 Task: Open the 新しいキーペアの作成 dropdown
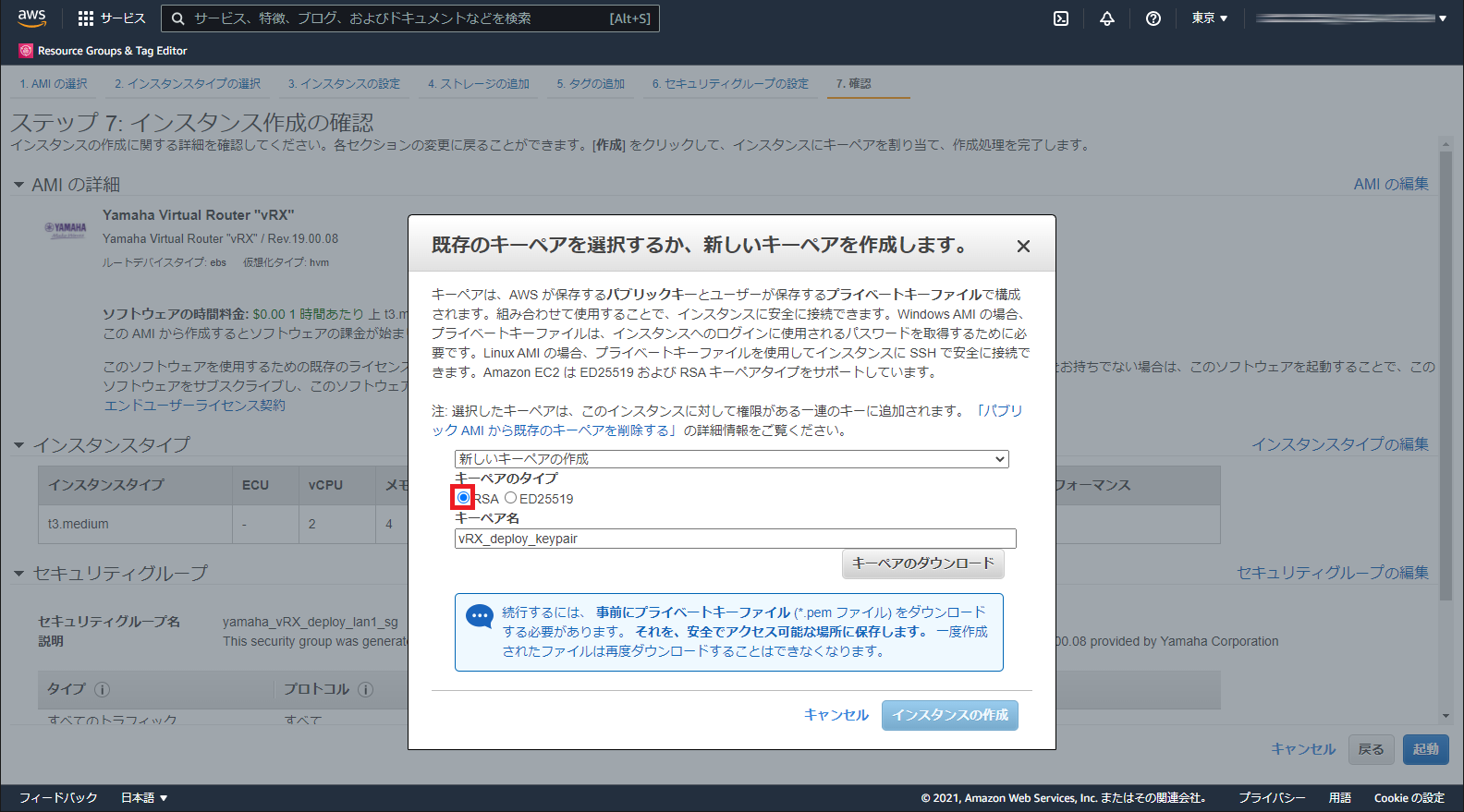pyautogui.click(x=731, y=459)
